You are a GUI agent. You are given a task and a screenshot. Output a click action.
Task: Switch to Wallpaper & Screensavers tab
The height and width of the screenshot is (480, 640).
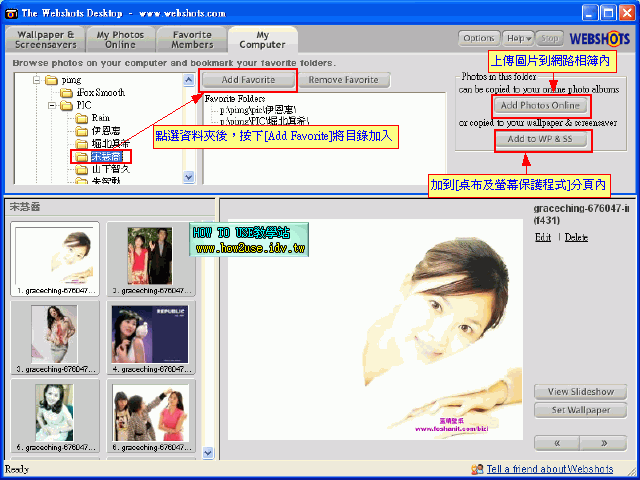pos(45,40)
